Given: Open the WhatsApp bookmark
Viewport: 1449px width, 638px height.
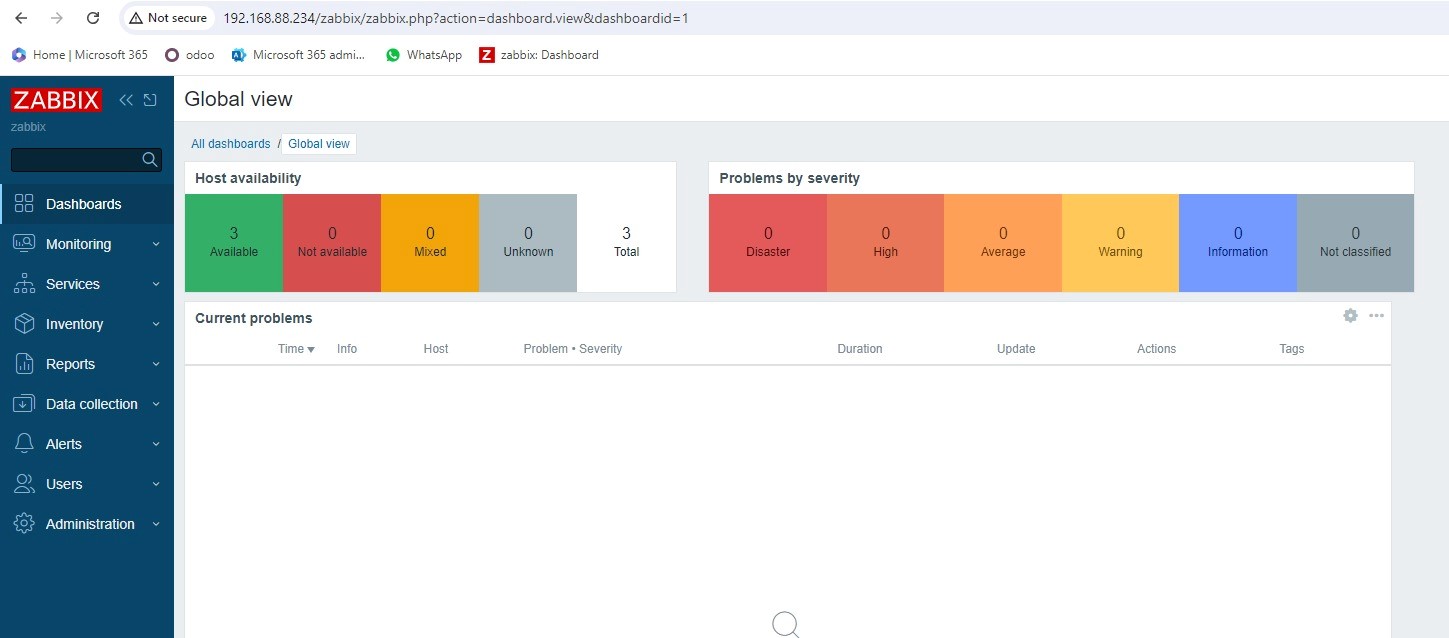Looking at the screenshot, I should click(424, 55).
